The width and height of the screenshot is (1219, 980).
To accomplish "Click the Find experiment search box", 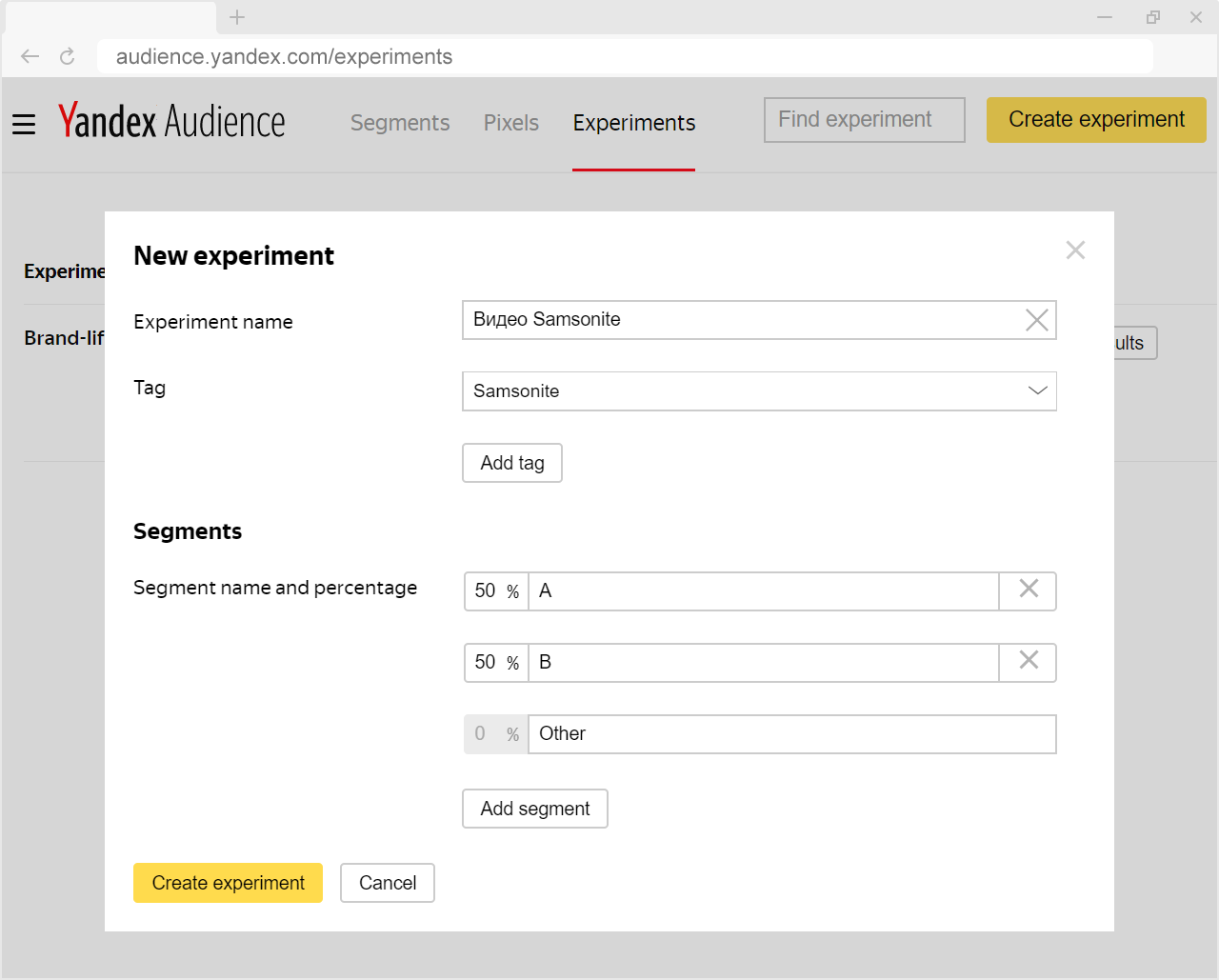I will point(864,120).
